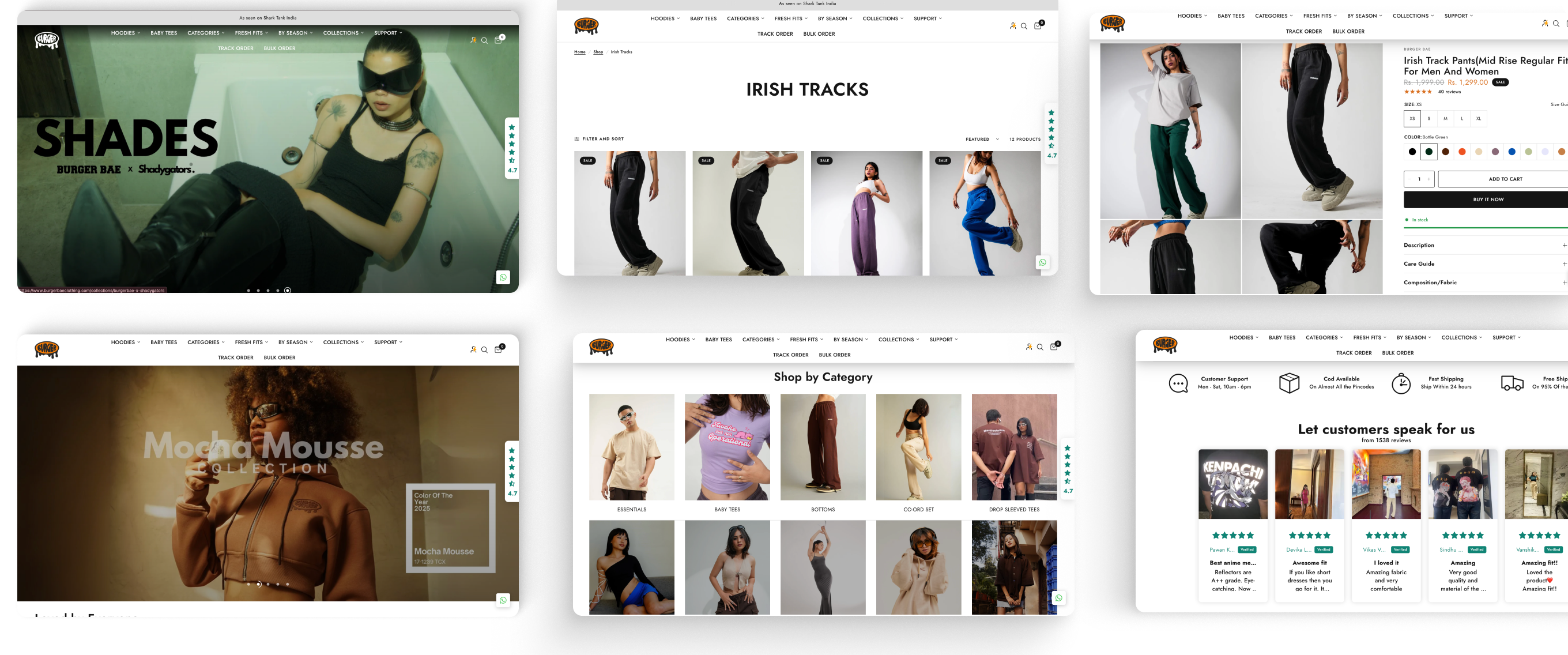Open the Filter and Sort panel

[x=599, y=139]
